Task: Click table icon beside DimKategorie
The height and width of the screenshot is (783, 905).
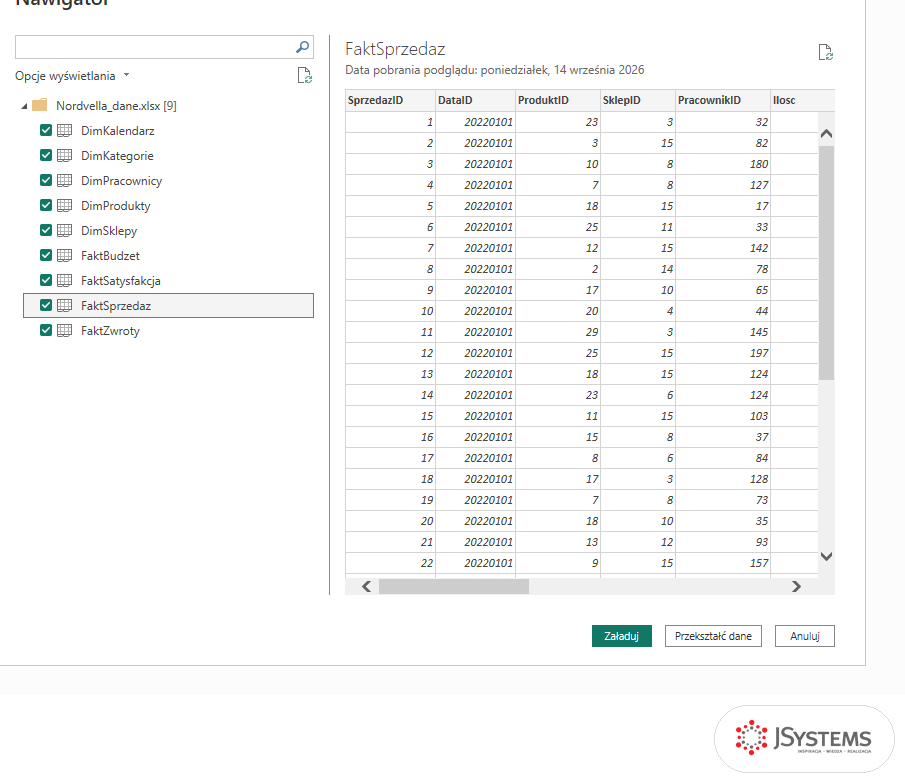Action: (x=65, y=155)
